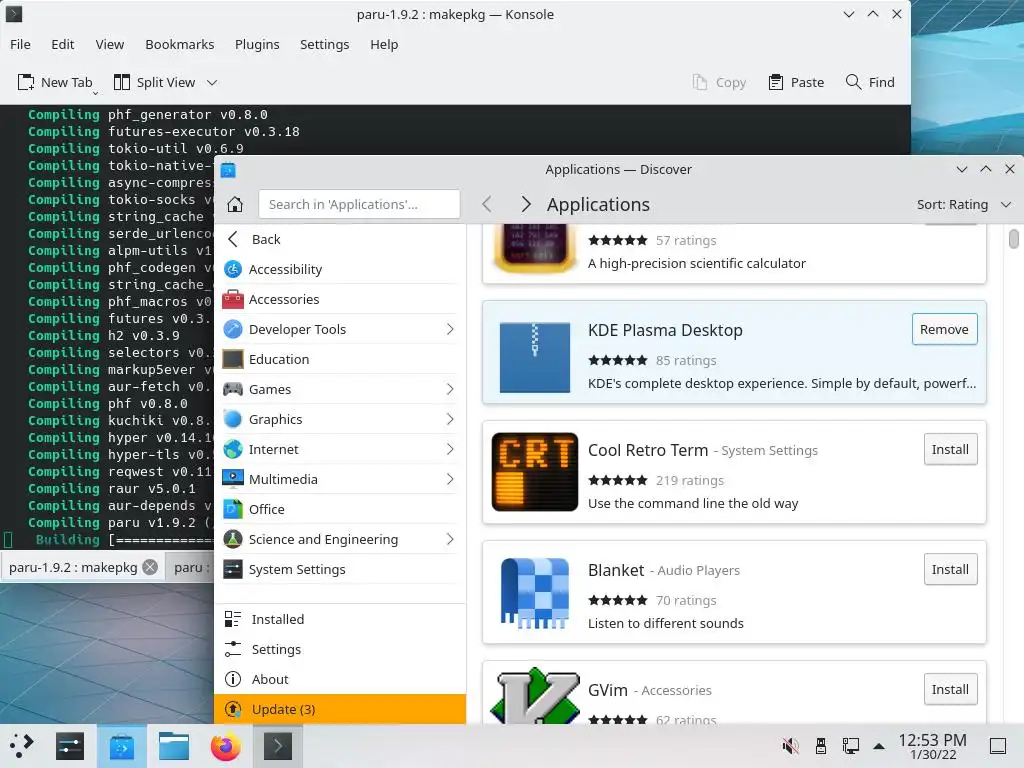Open Sort: Rating dropdown

click(x=964, y=204)
